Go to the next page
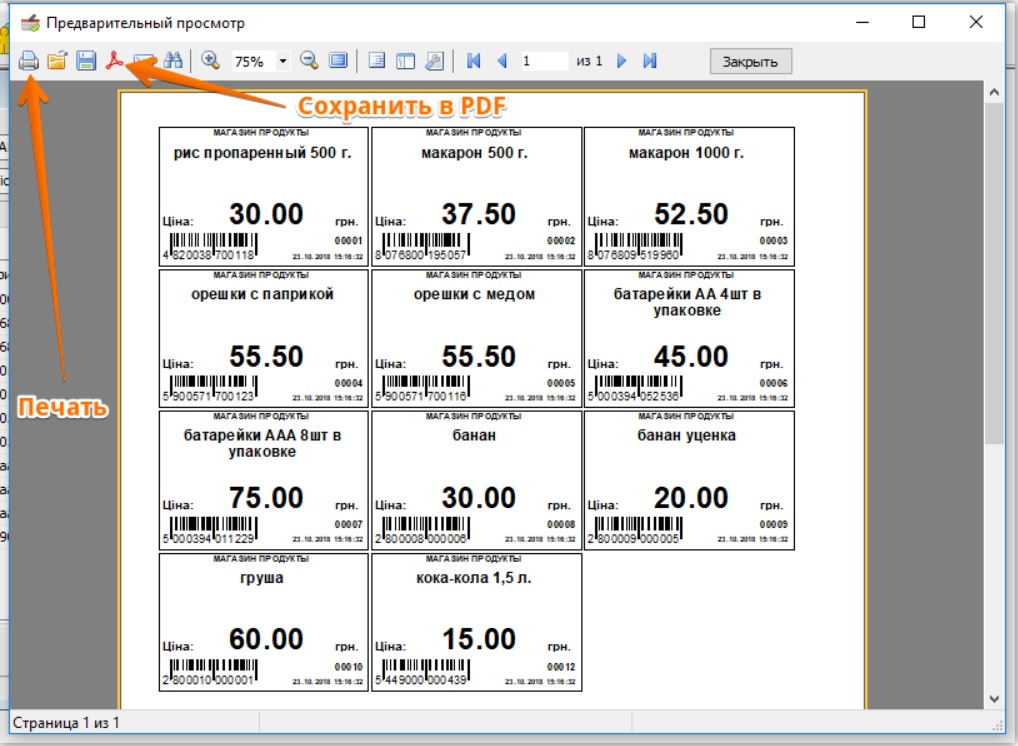This screenshot has width=1018, height=746. tap(621, 61)
